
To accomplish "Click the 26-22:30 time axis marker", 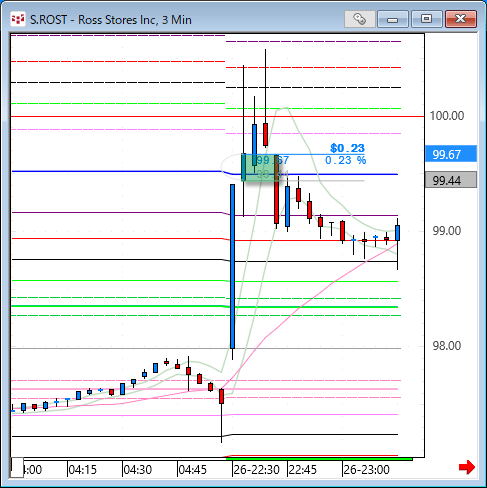I will point(256,470).
